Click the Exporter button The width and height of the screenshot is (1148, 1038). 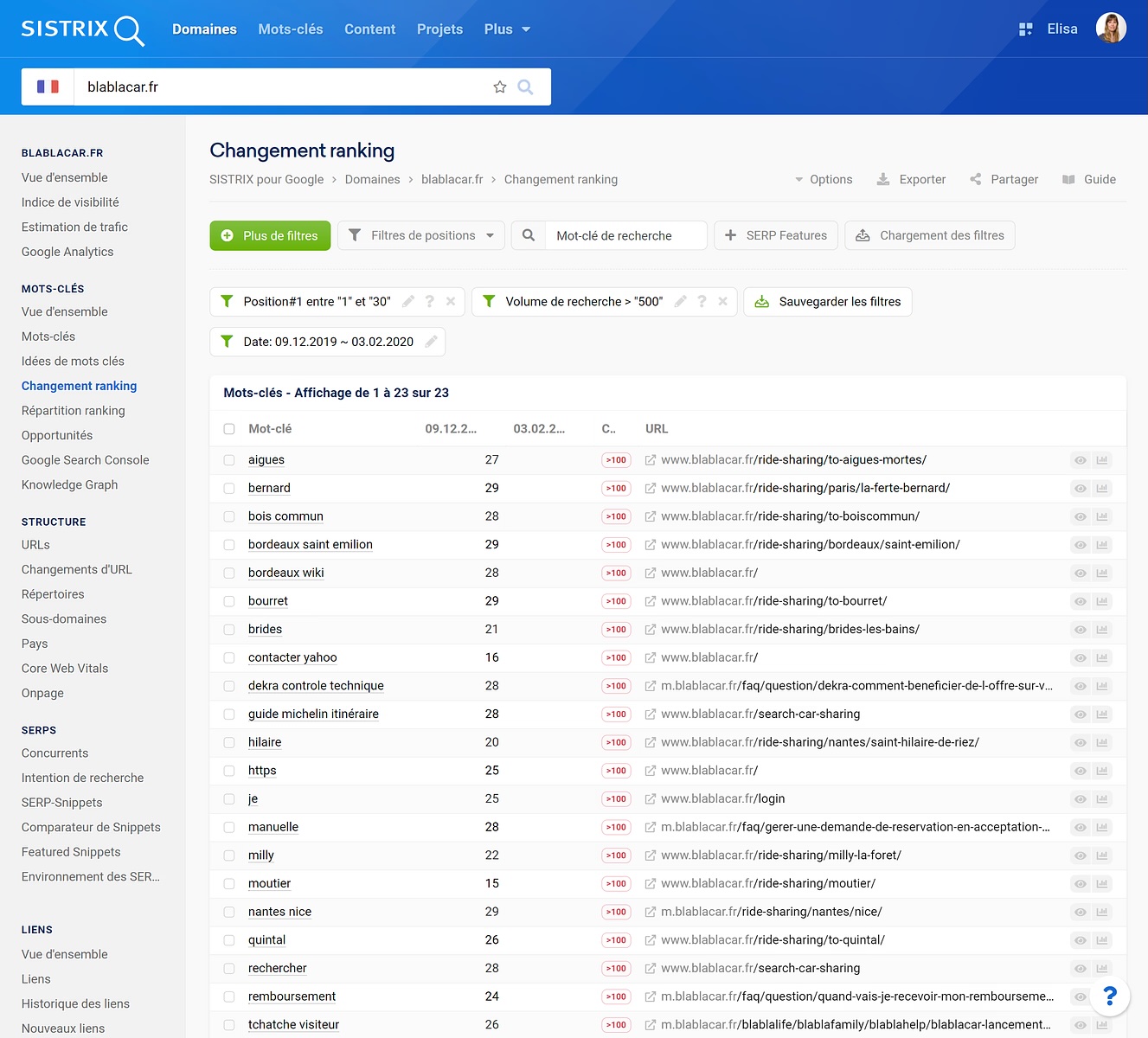pyautogui.click(x=911, y=179)
